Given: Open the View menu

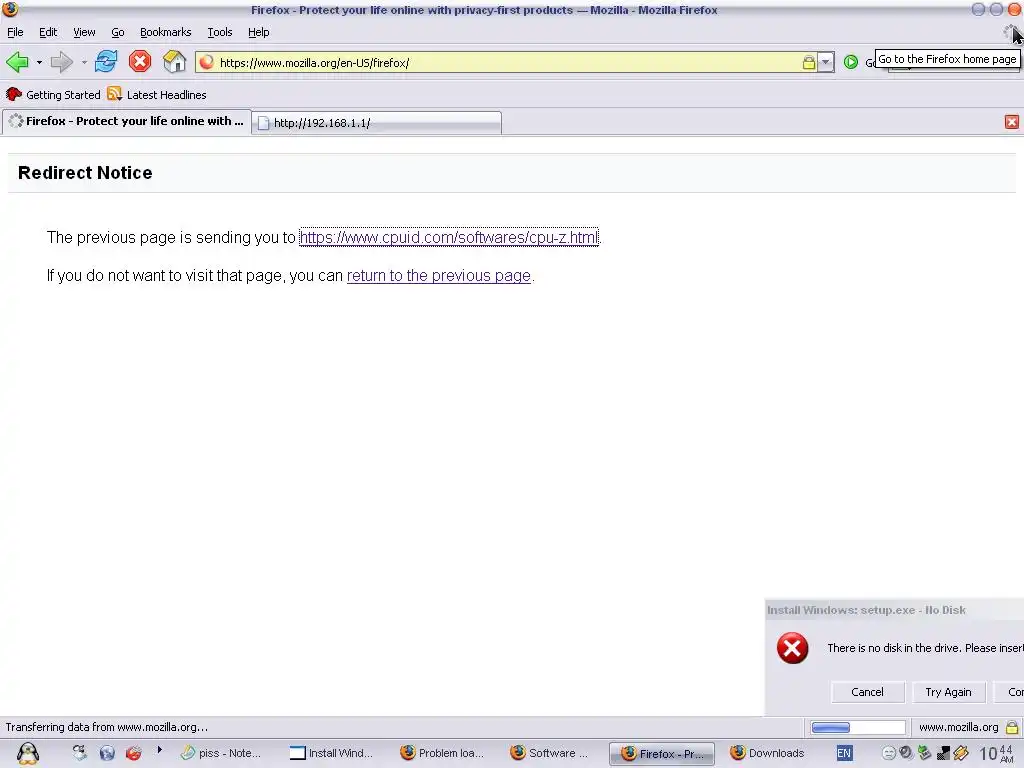Looking at the screenshot, I should click(x=84, y=32).
